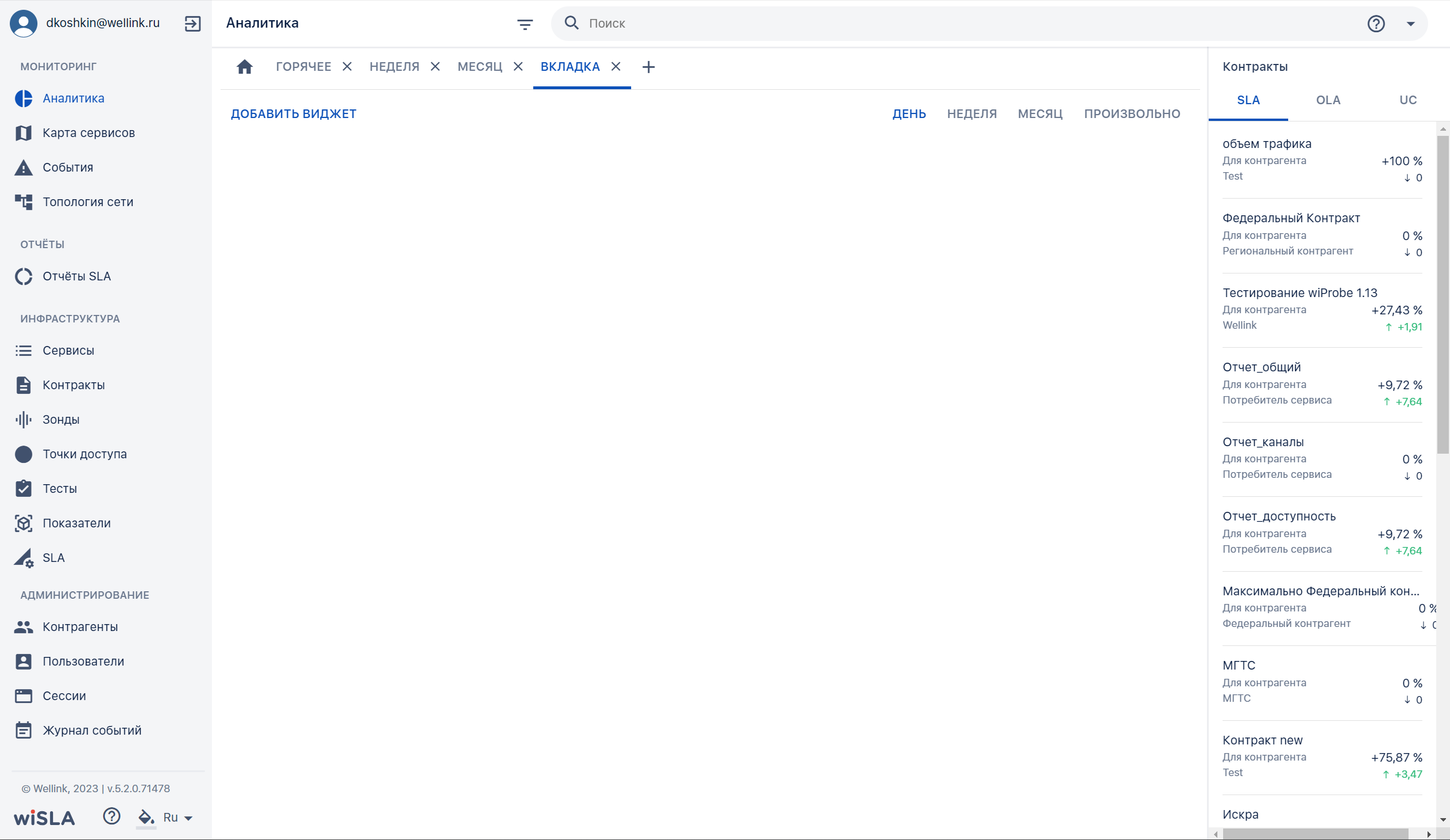Viewport: 1450px width, 840px height.
Task: Open the МЕСЯЦ dashboard tab
Action: coord(480,67)
